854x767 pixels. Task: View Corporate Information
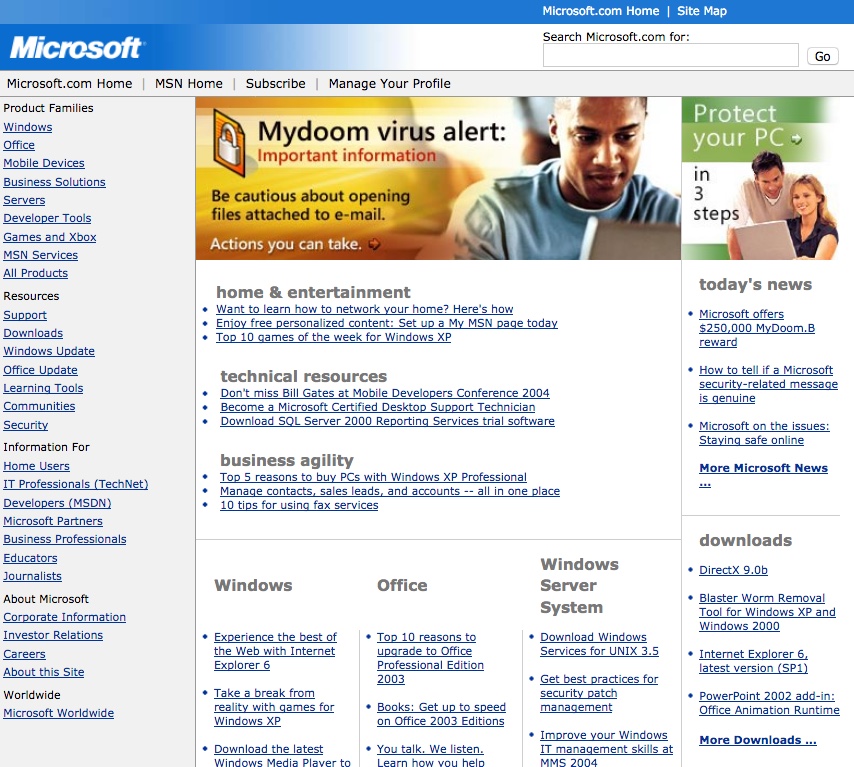64,617
